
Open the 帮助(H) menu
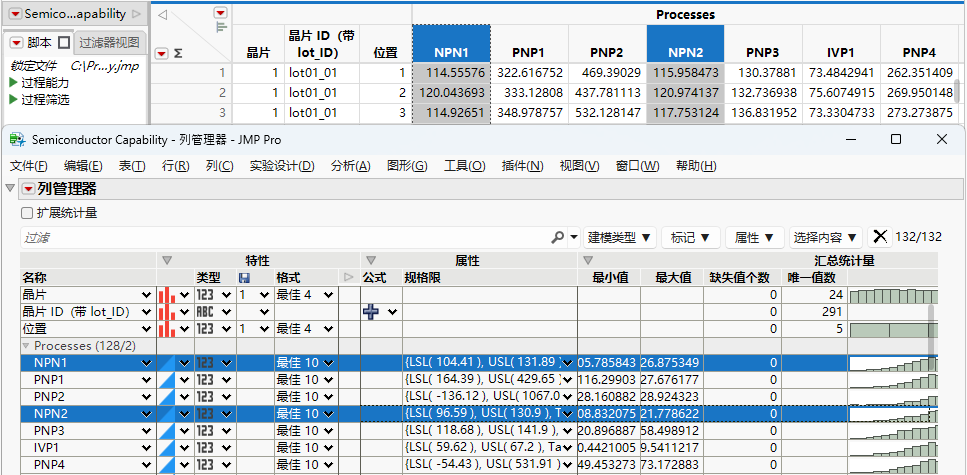pos(696,166)
